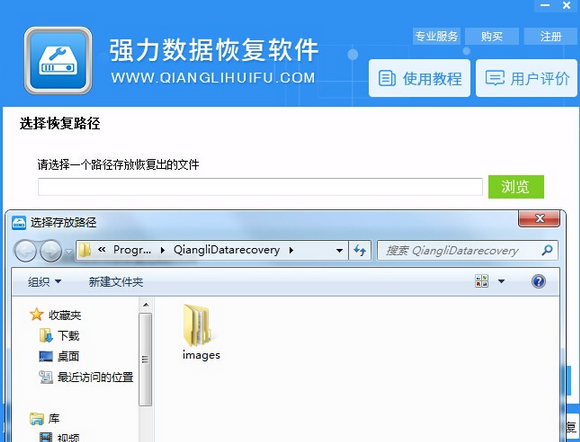Viewport: 580px width, 442px height.
Task: Focus the recovery path input field
Action: (260, 187)
